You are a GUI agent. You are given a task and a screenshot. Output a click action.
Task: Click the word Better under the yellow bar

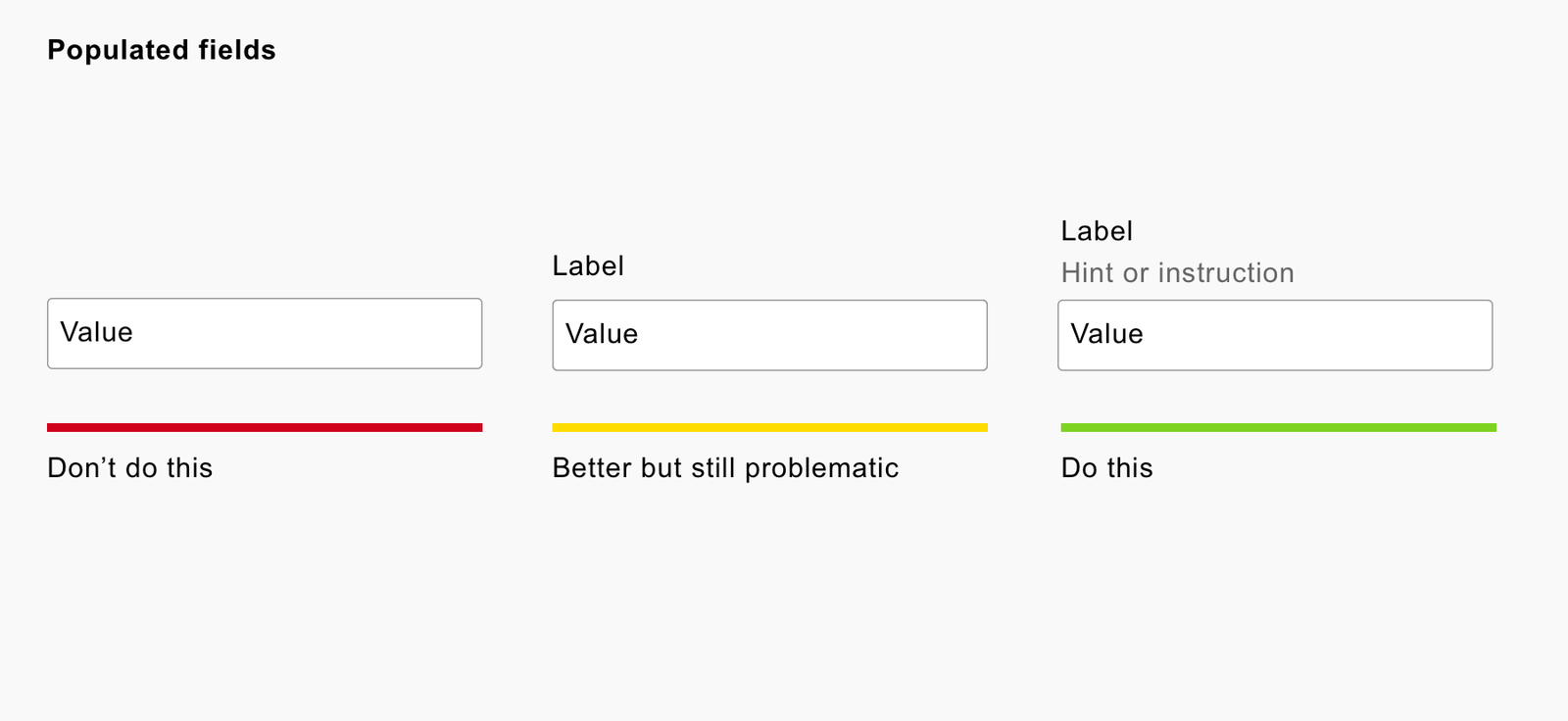591,468
